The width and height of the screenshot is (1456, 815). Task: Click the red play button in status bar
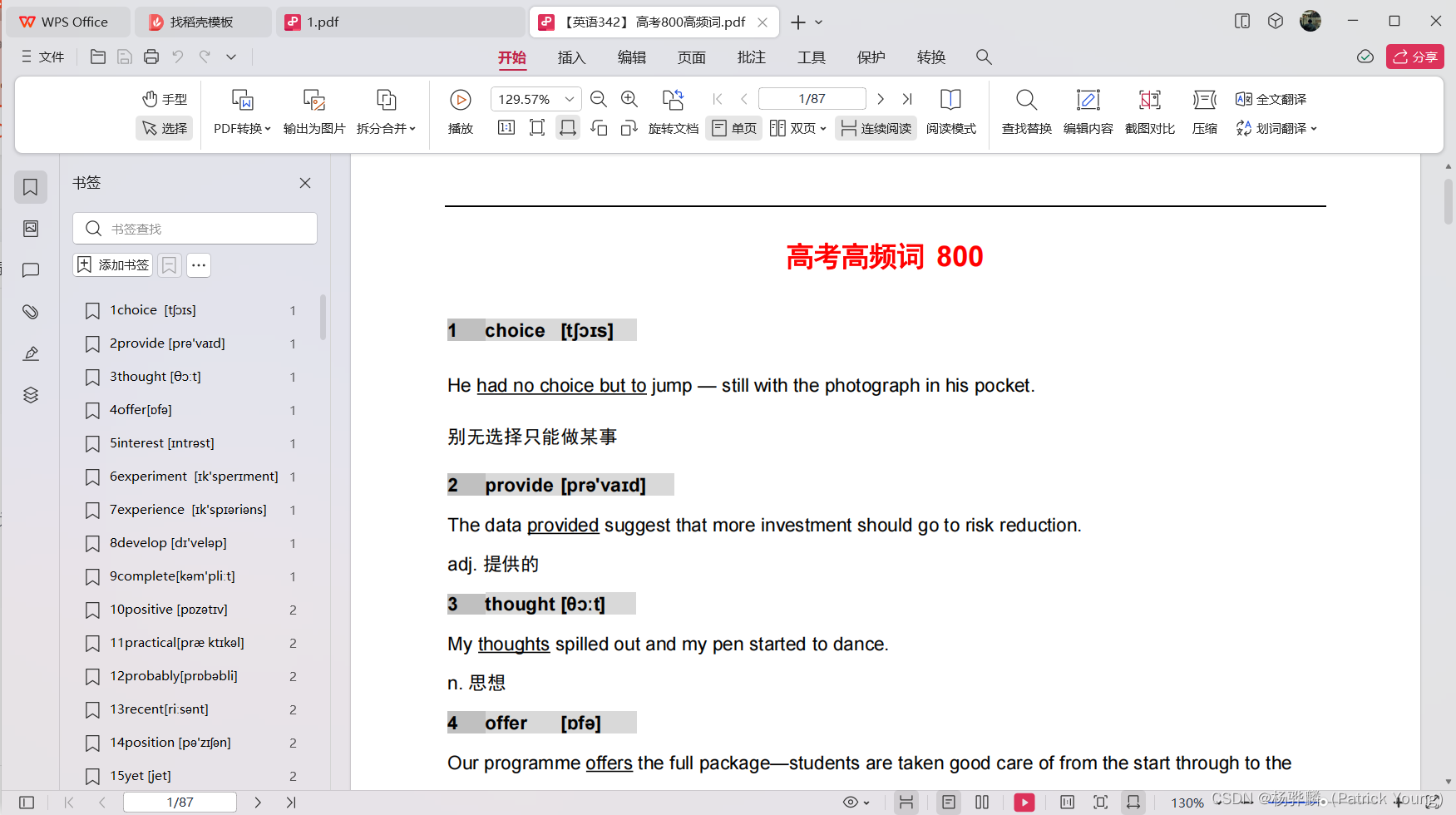pos(1024,803)
